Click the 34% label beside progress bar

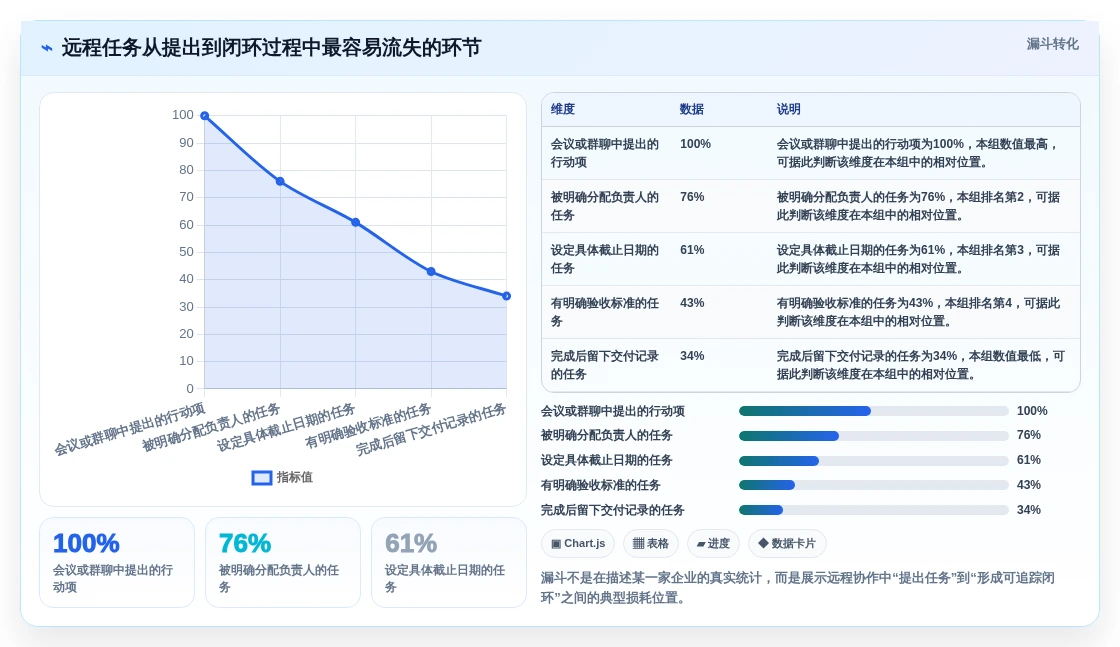1029,510
